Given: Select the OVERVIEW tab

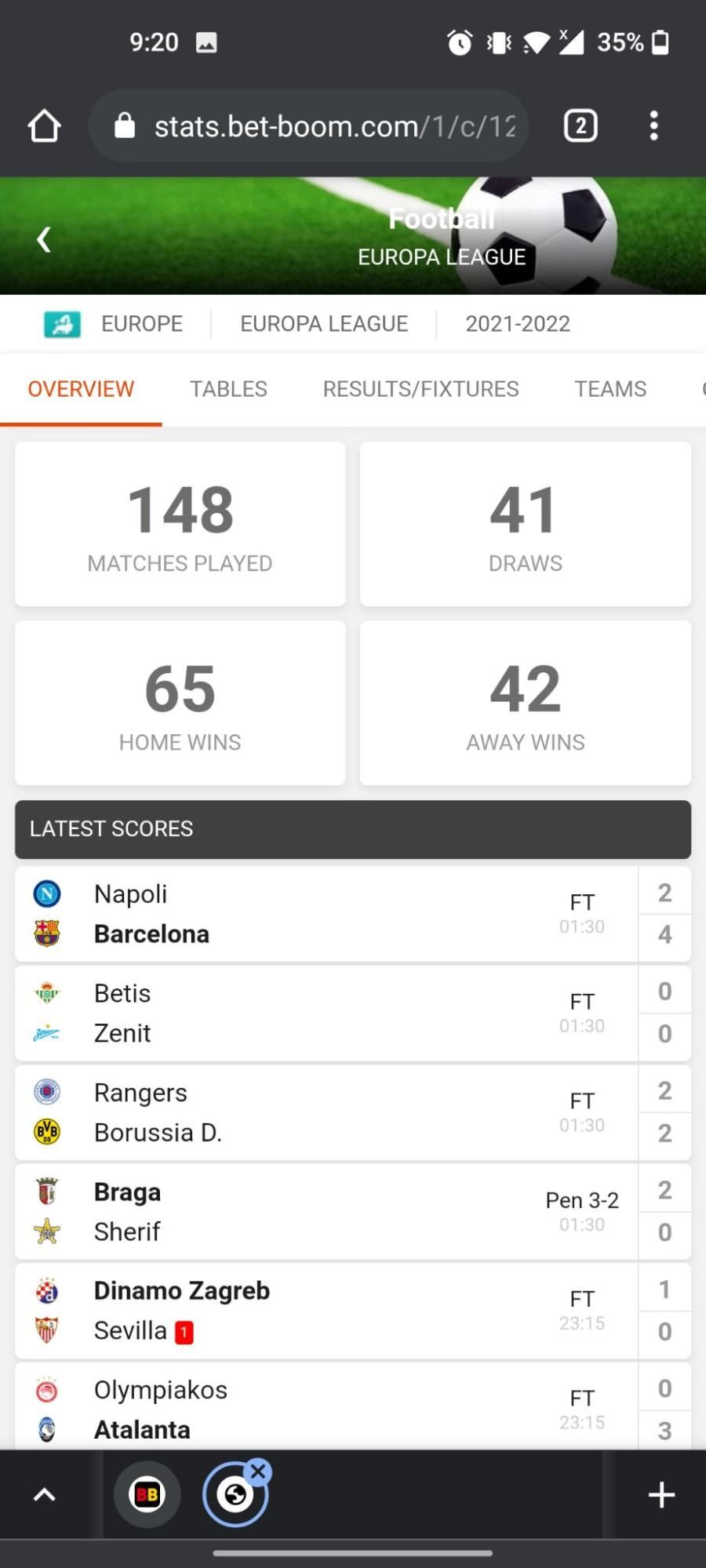Looking at the screenshot, I should tap(81, 389).
